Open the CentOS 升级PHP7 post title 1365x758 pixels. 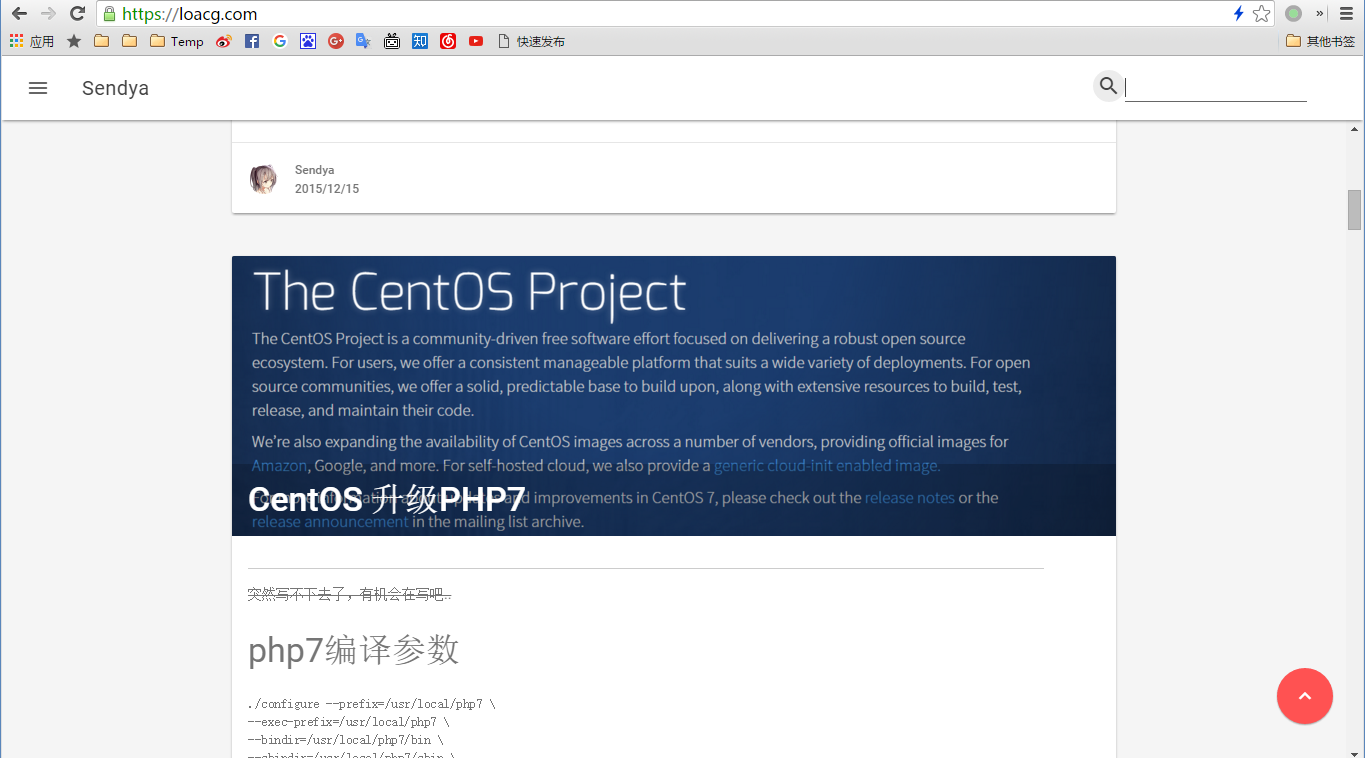386,499
